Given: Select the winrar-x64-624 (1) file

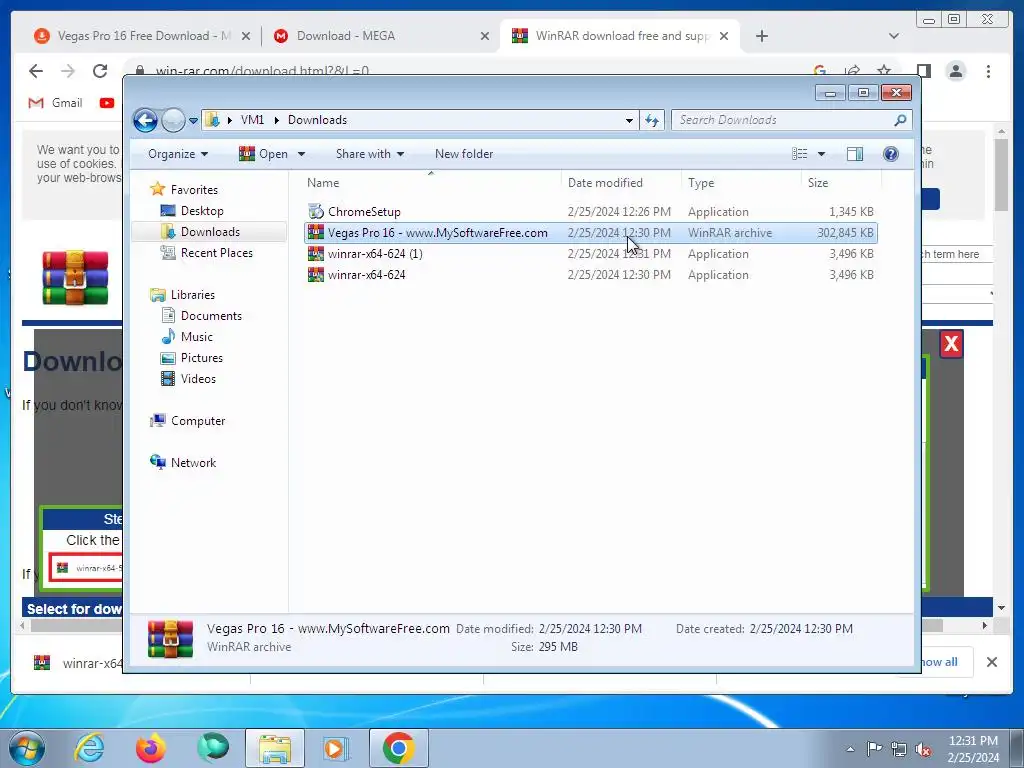Looking at the screenshot, I should [x=590, y=253].
